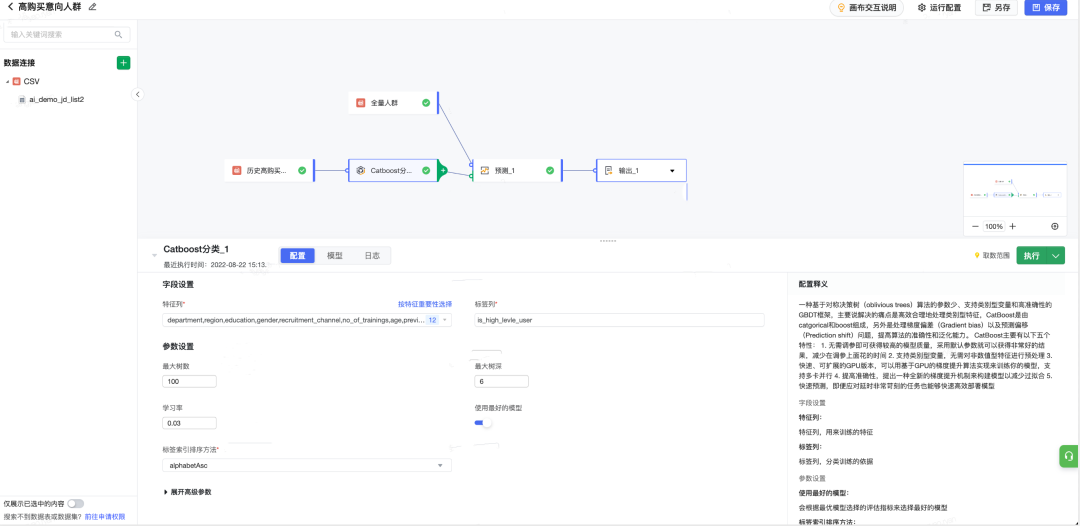1080x526 pixels.
Task: Open dropdown arrow next to 执行 button
Action: click(x=1056, y=255)
